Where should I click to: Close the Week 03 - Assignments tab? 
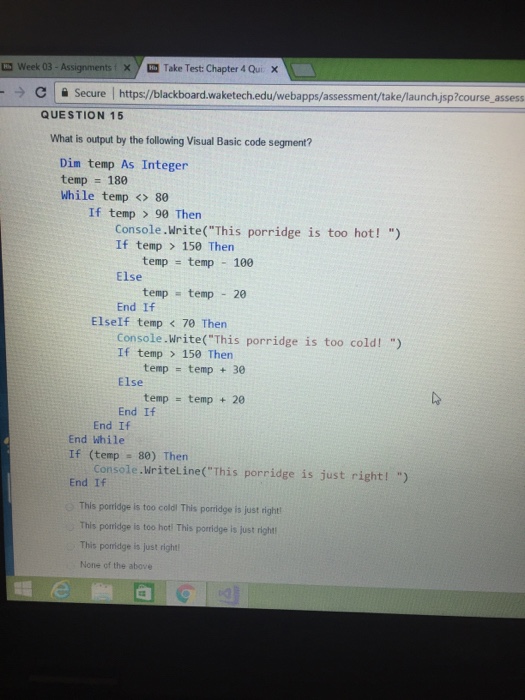127,68
